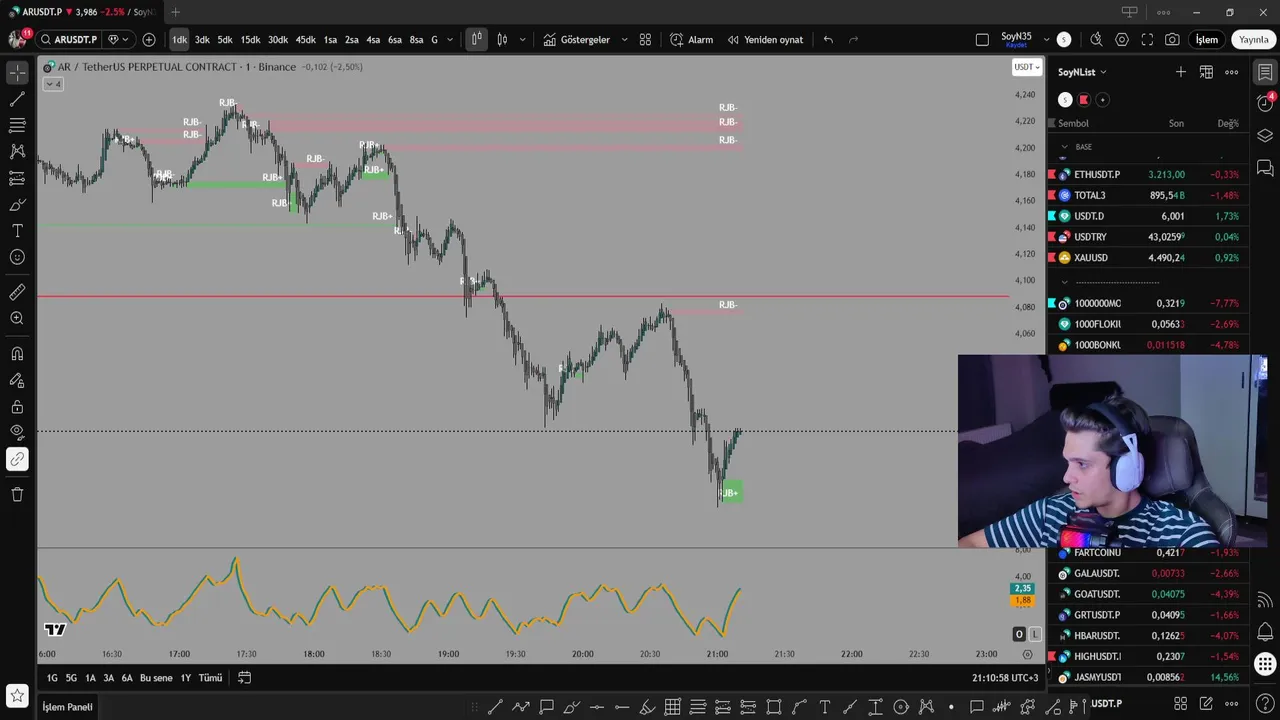Viewport: 1280px width, 720px height.
Task: Open the favorites star toolbar button
Action: coord(17,695)
